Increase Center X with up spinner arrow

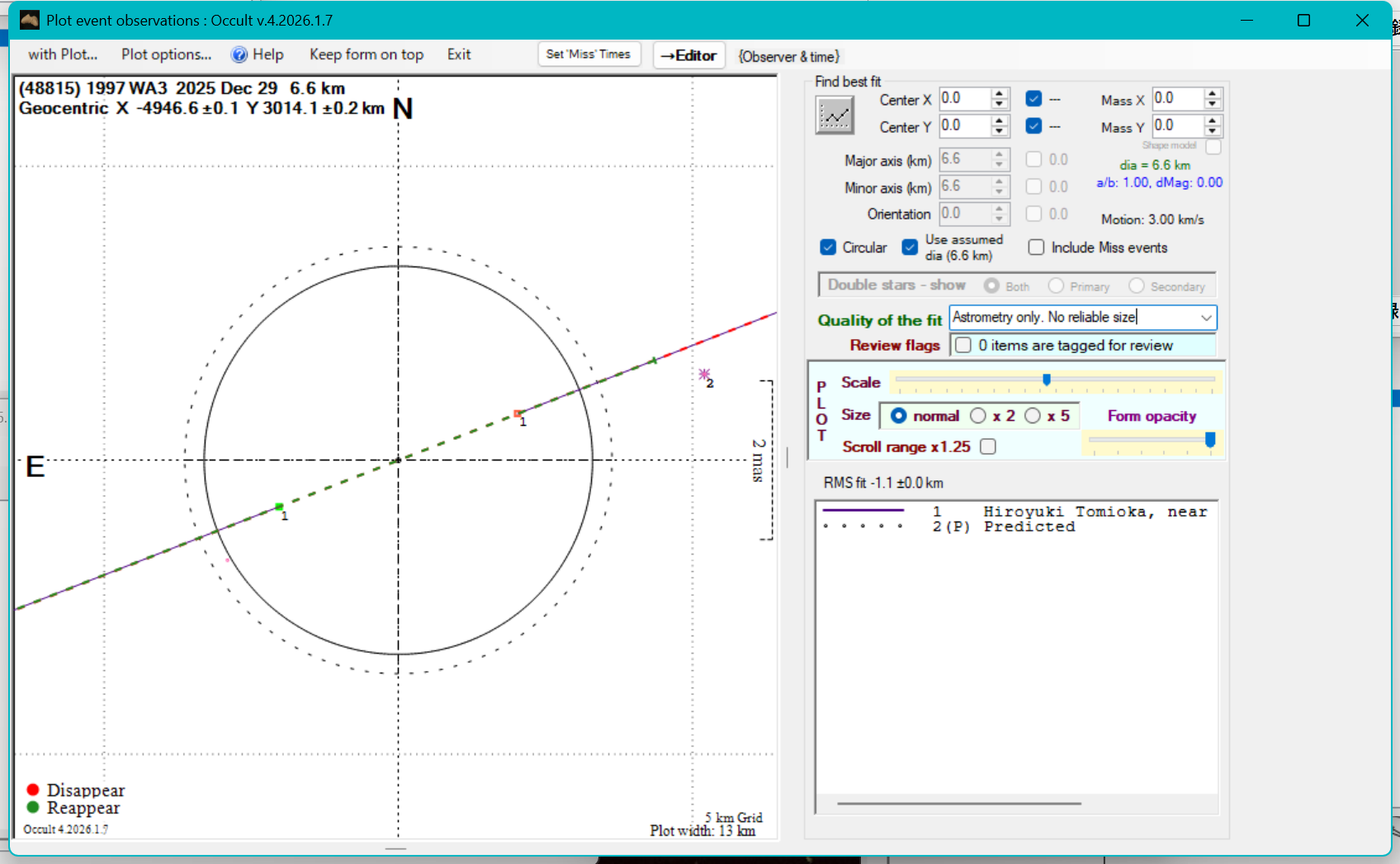(1000, 94)
